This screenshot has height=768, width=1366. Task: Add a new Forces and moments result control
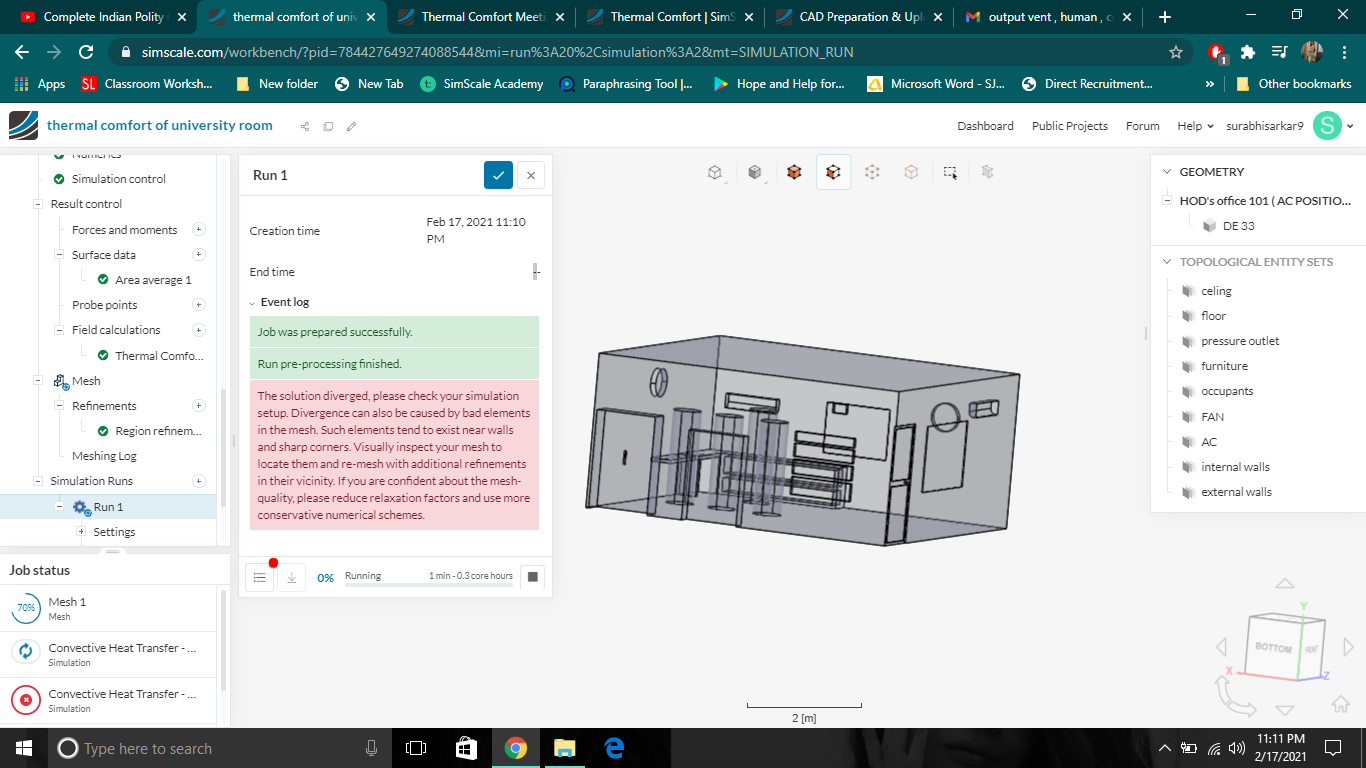coord(199,230)
